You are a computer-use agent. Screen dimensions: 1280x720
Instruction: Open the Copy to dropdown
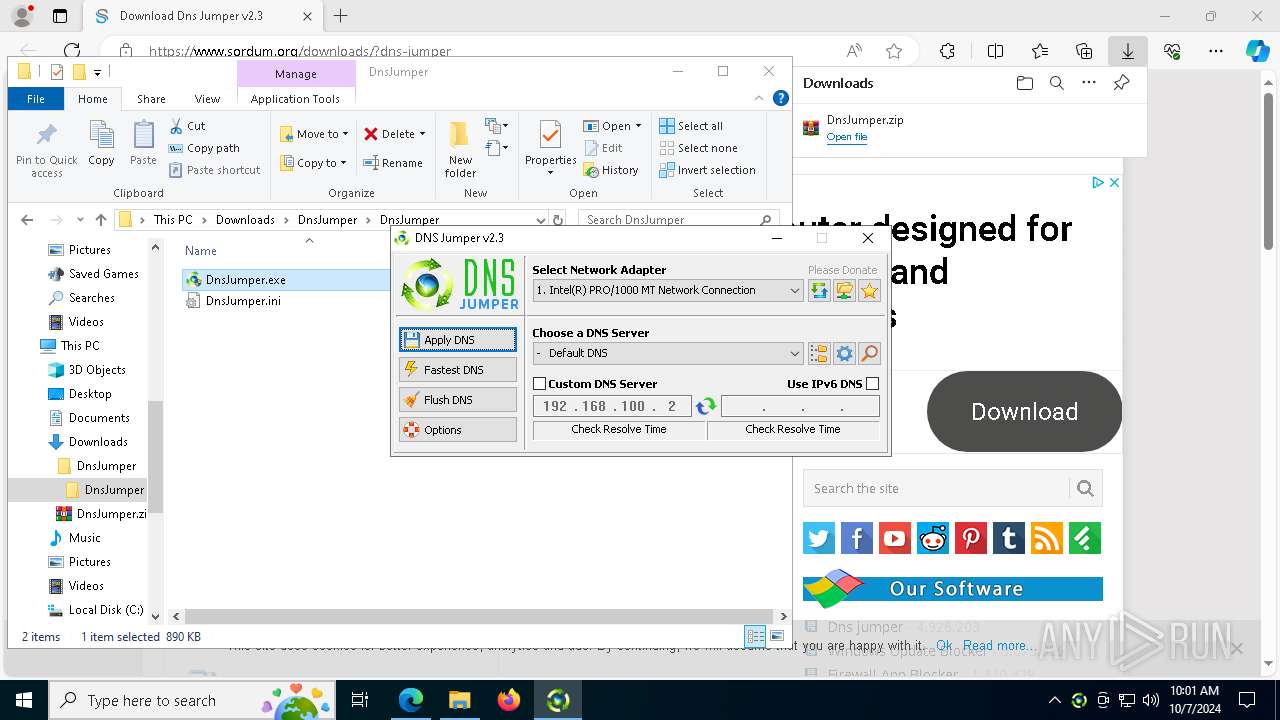(x=313, y=163)
